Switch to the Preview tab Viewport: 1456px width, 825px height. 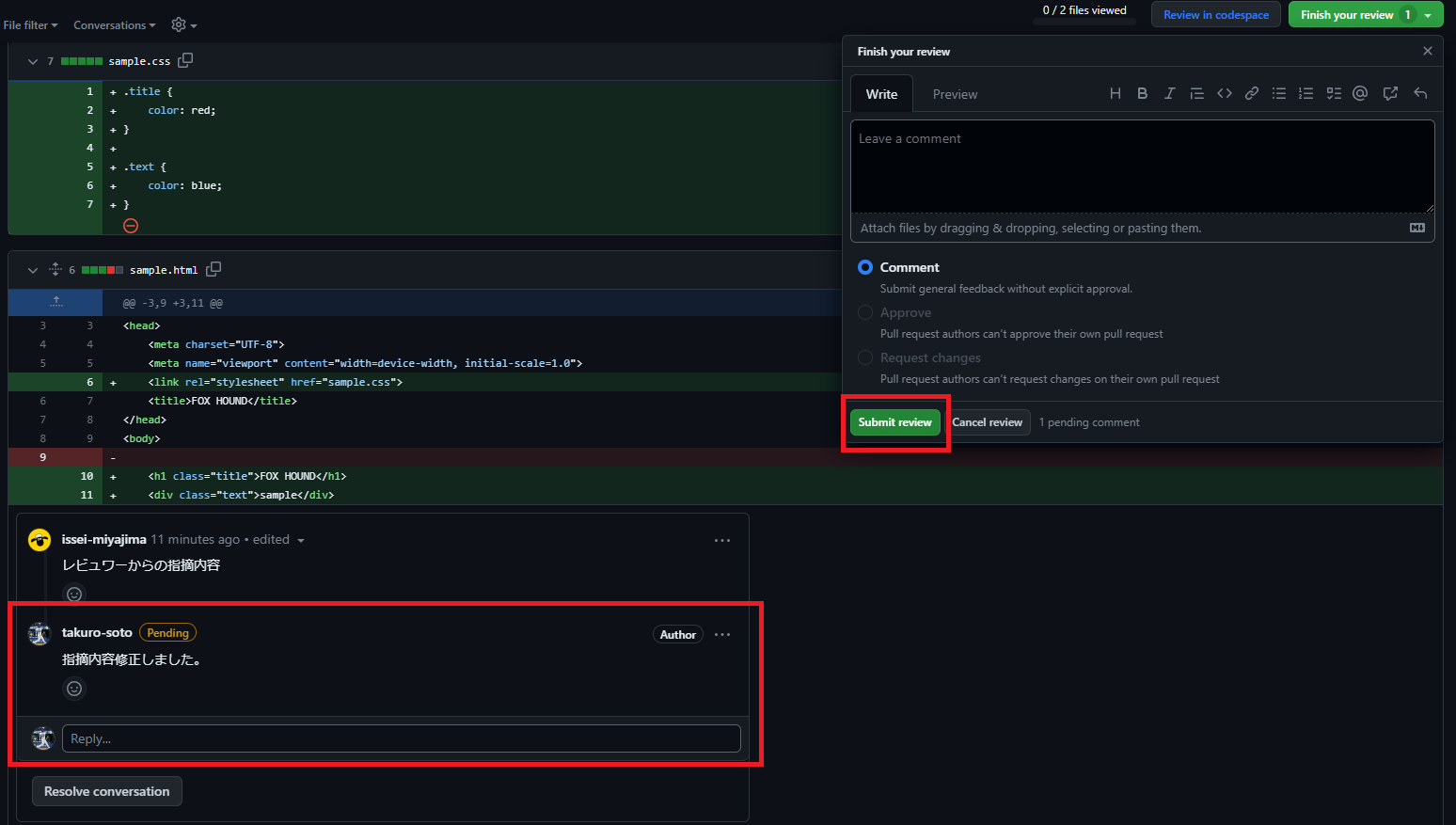(955, 94)
